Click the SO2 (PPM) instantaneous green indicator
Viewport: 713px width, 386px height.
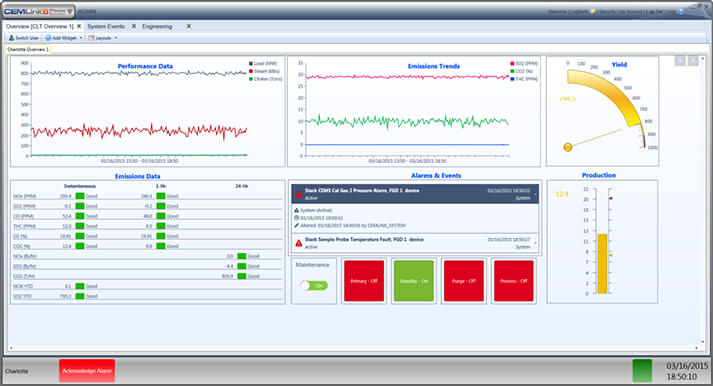[80, 206]
